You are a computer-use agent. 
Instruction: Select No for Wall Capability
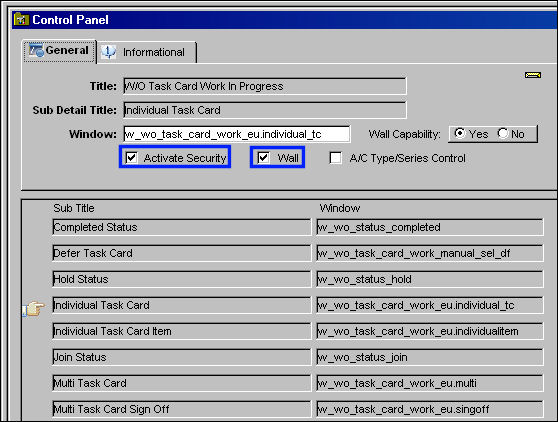click(503, 133)
